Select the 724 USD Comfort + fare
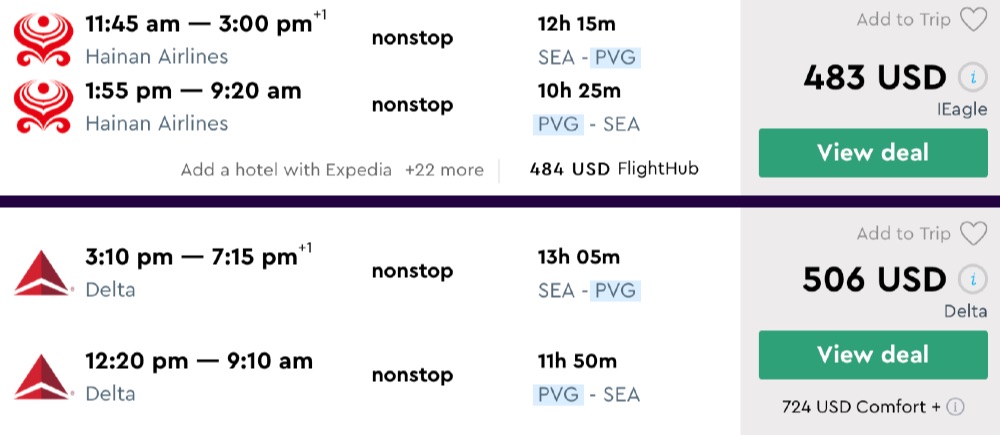Screen dimensions: 1000x435 (862, 407)
